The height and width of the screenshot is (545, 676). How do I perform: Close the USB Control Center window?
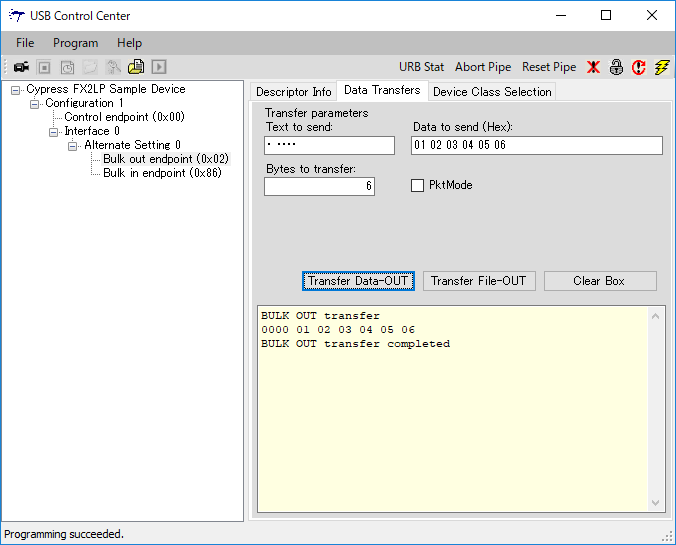pos(651,16)
